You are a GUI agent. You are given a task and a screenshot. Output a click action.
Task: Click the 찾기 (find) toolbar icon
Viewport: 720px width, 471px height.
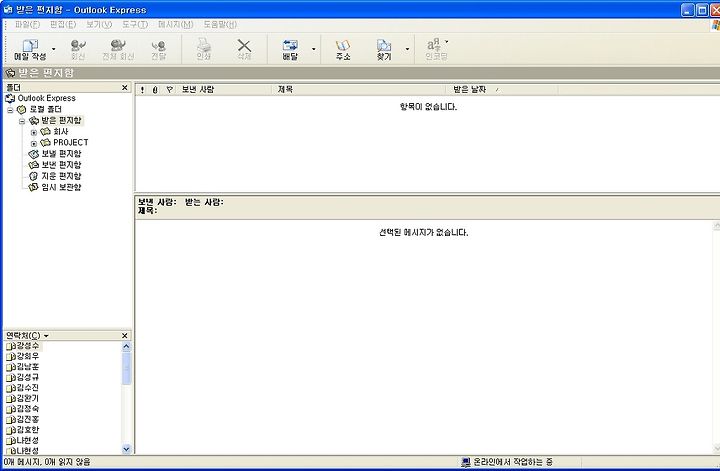(x=384, y=45)
